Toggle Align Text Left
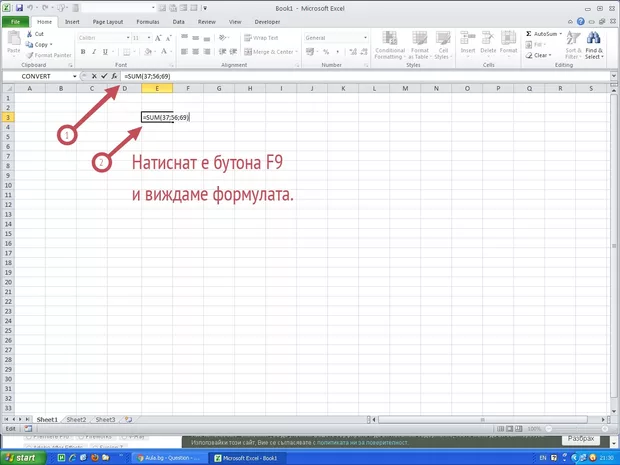 [184, 52]
